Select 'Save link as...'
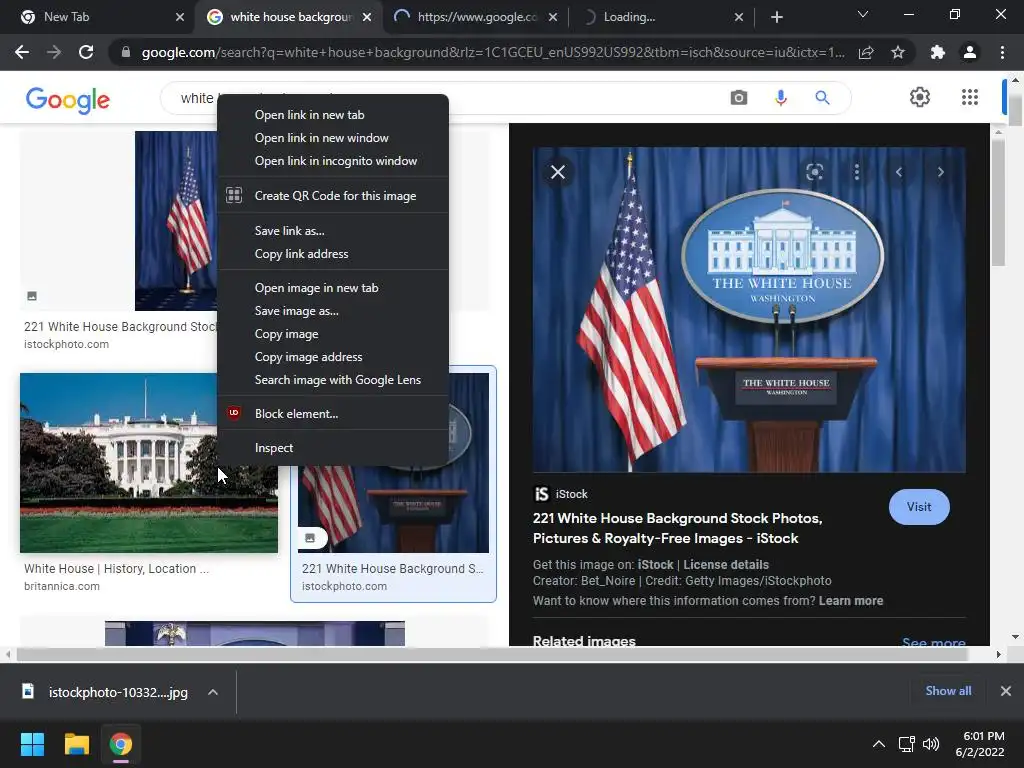This screenshot has height=768, width=1024. (332, 231)
